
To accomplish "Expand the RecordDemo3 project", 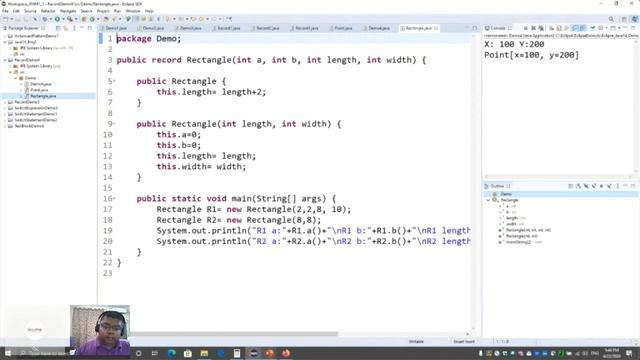I will pos(5,102).
